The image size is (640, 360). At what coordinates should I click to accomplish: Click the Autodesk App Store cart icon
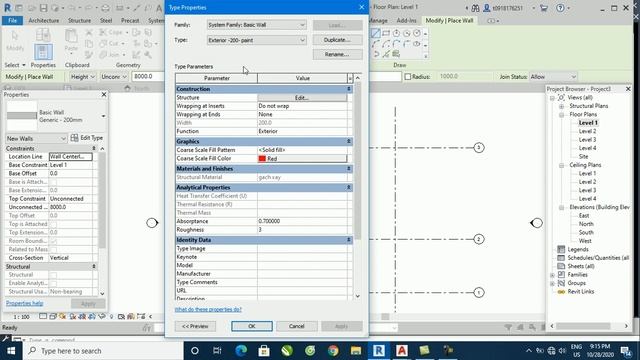[x=543, y=8]
